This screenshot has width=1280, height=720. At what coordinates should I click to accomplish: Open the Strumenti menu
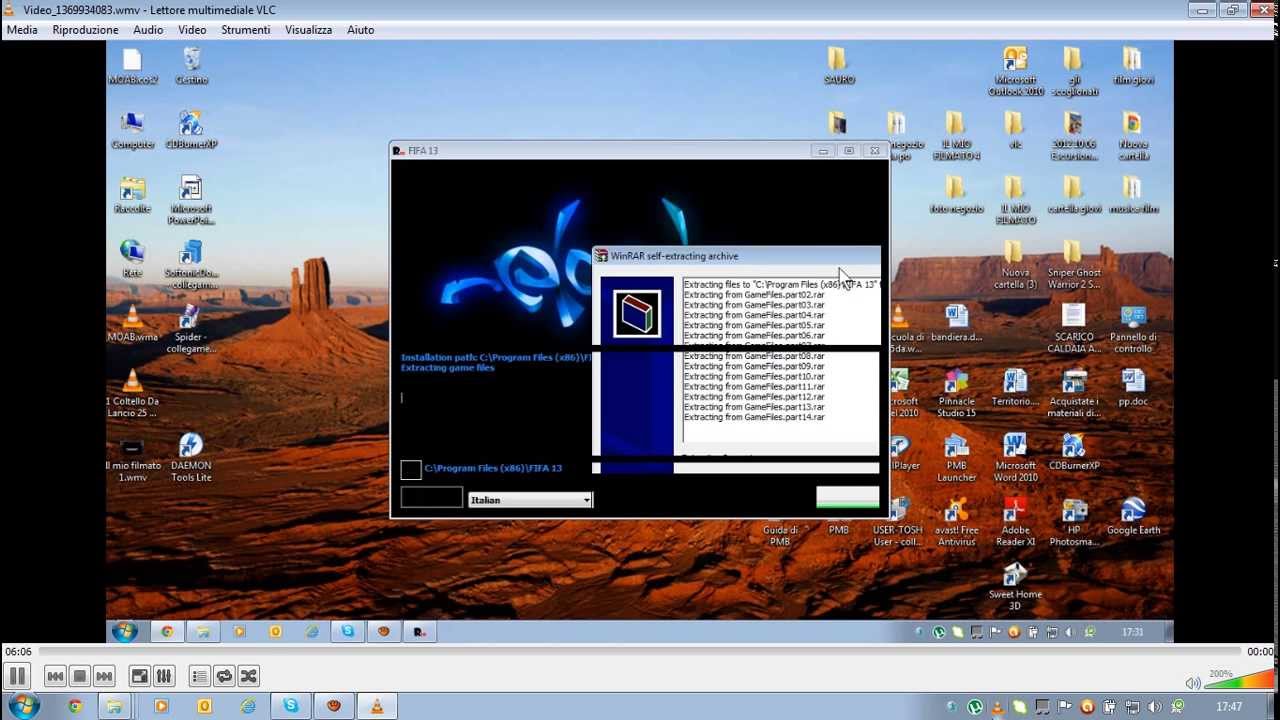pos(246,30)
